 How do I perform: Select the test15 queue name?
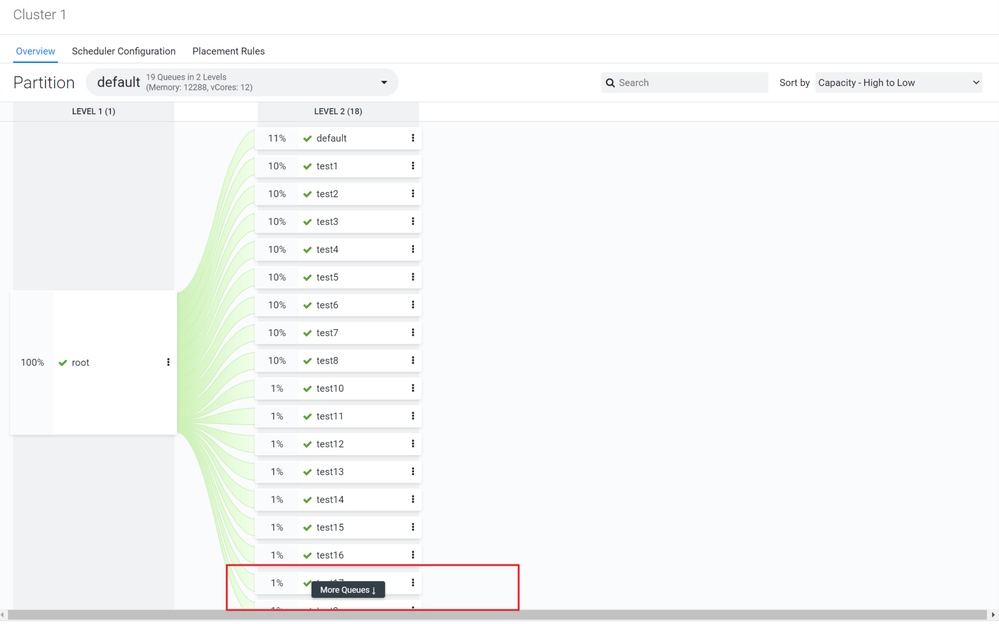(x=330, y=527)
